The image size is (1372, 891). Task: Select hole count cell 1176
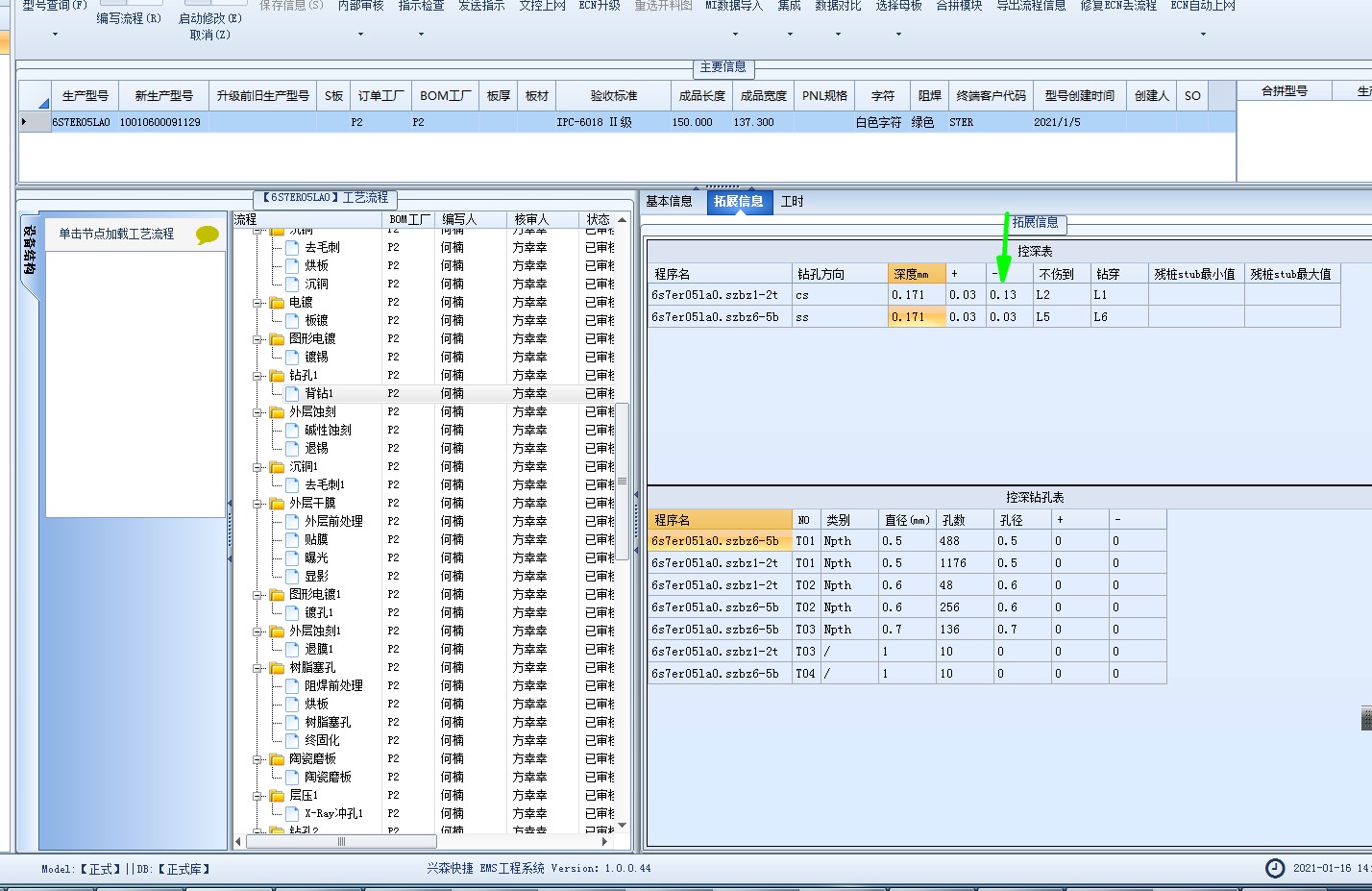tap(966, 563)
